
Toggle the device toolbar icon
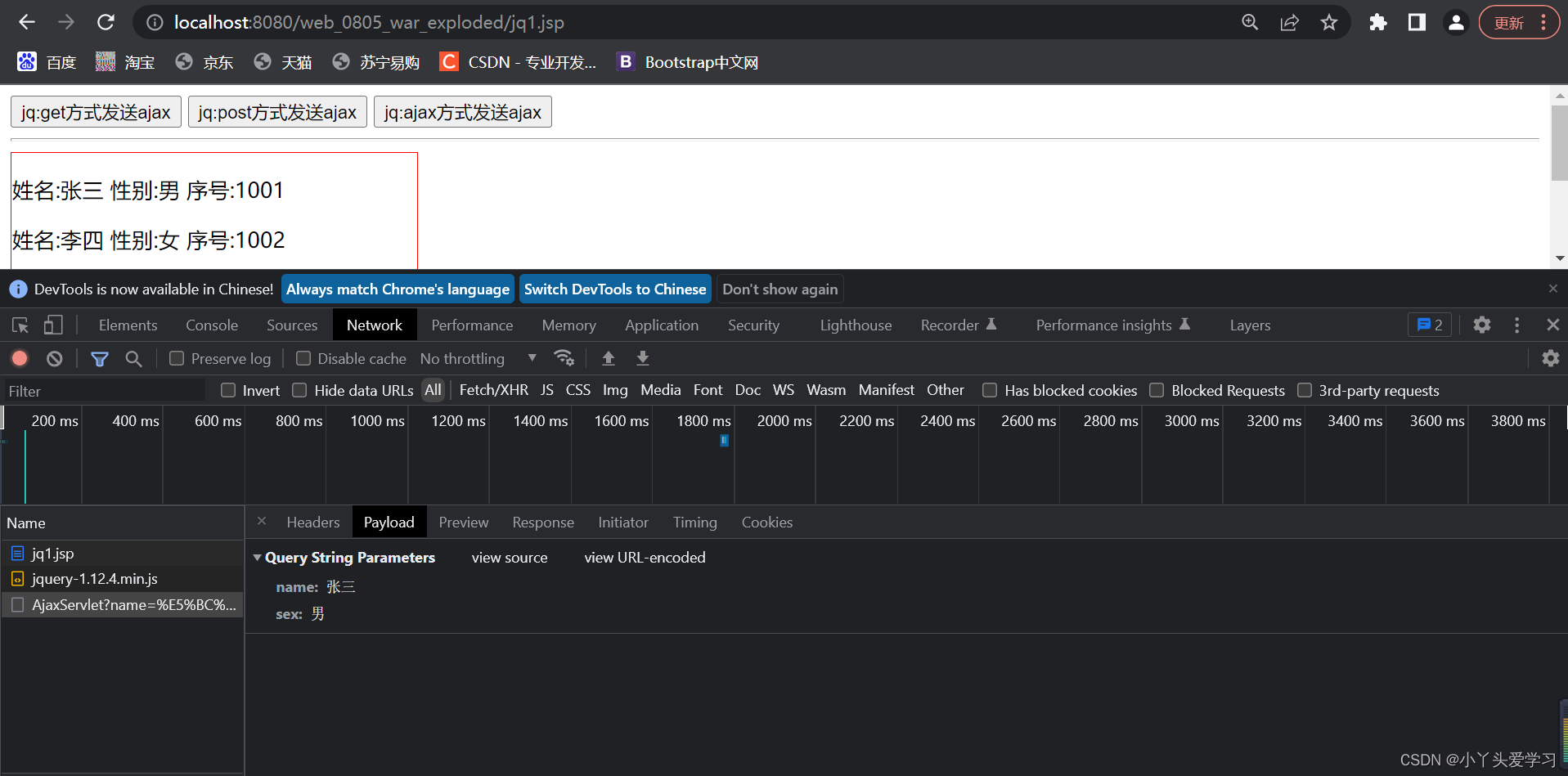[x=53, y=325]
